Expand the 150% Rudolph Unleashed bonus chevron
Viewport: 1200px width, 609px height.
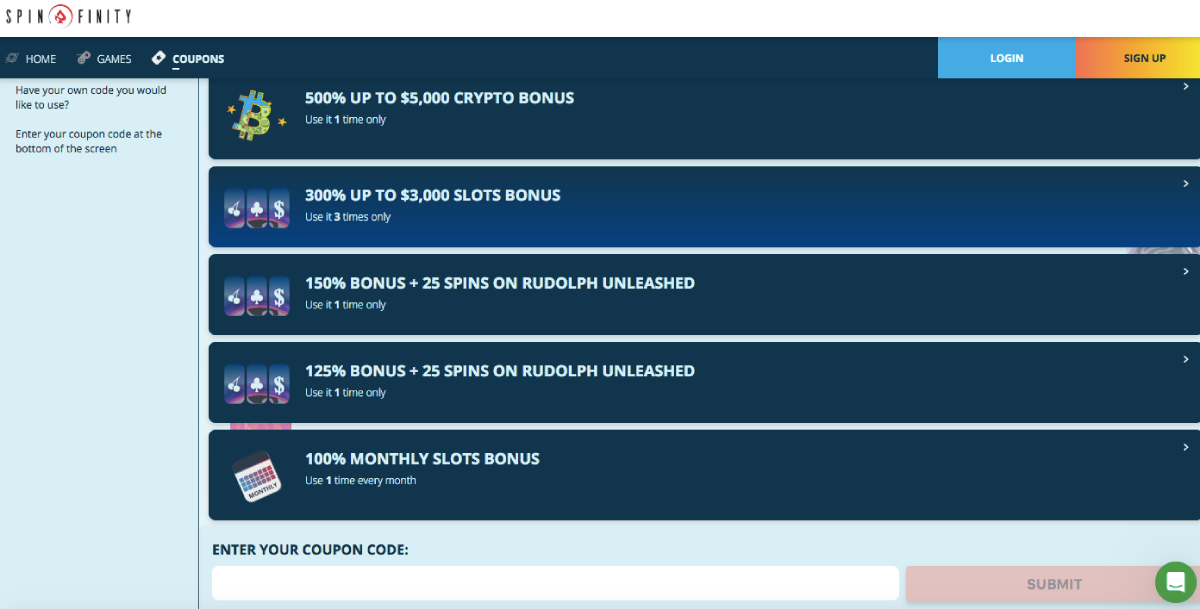1185,271
